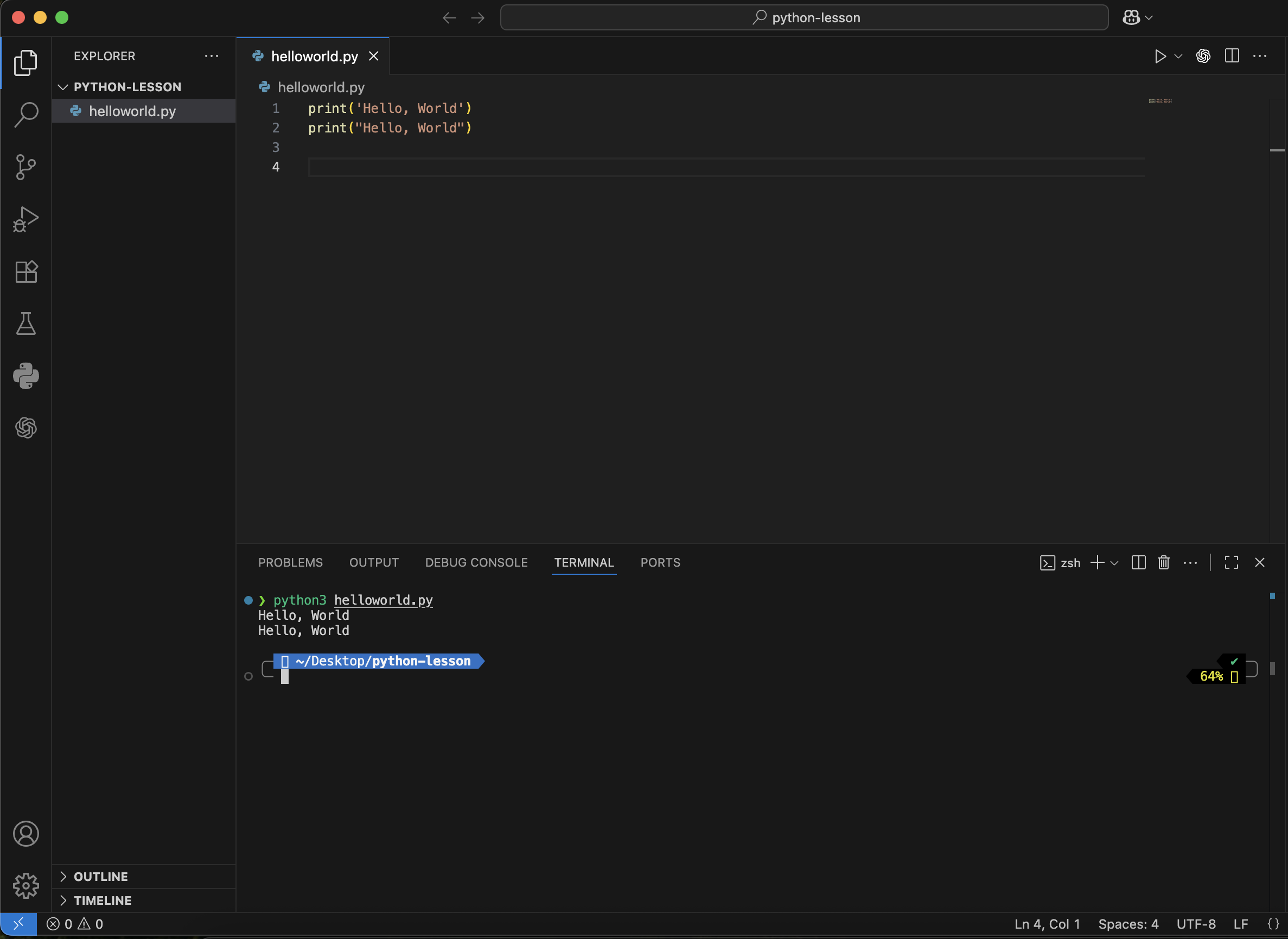The image size is (1288, 939).
Task: Open the Manage settings gear
Action: (x=25, y=886)
